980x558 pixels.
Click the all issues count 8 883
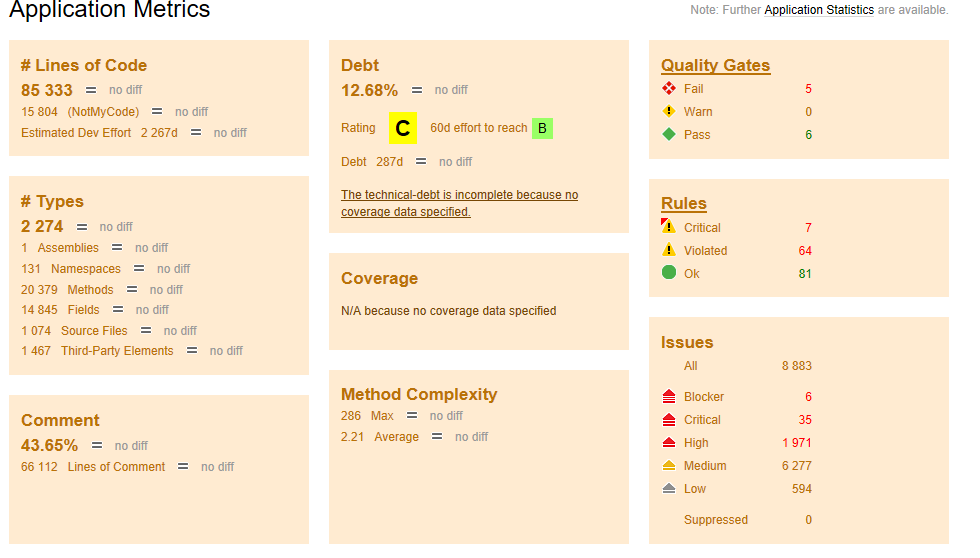[x=797, y=366]
